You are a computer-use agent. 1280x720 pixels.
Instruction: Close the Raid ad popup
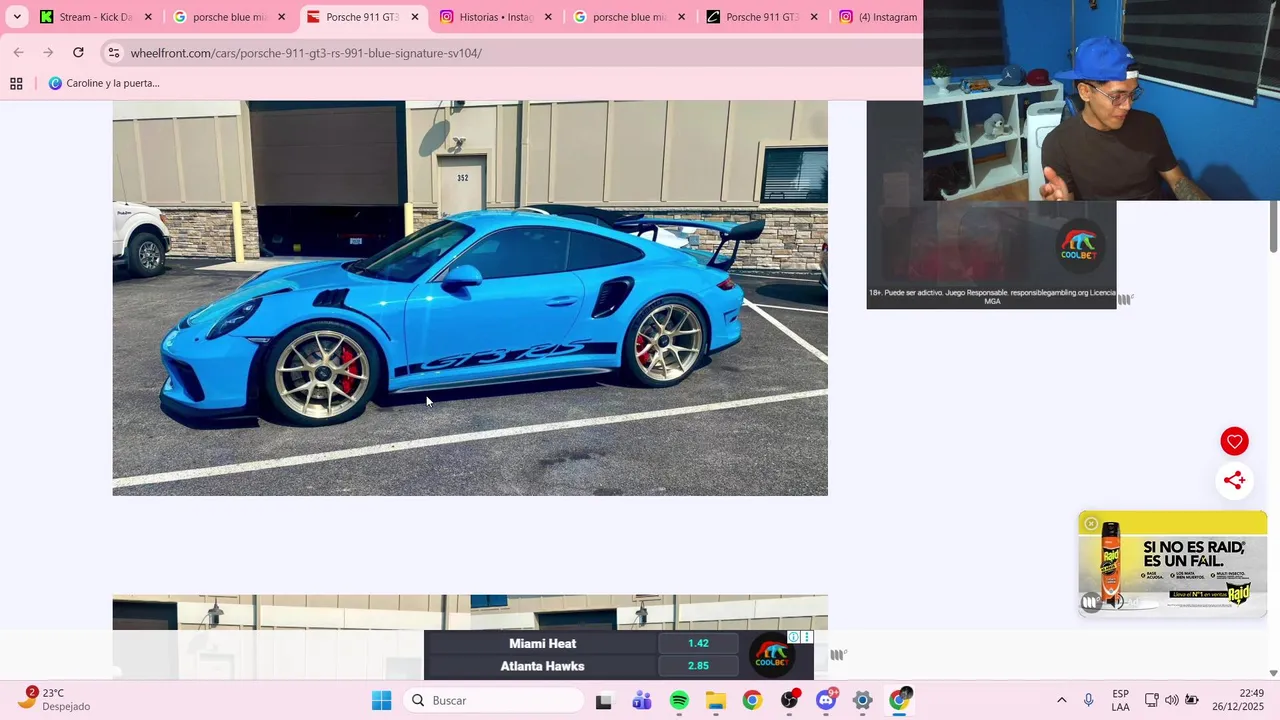coord(1091,524)
